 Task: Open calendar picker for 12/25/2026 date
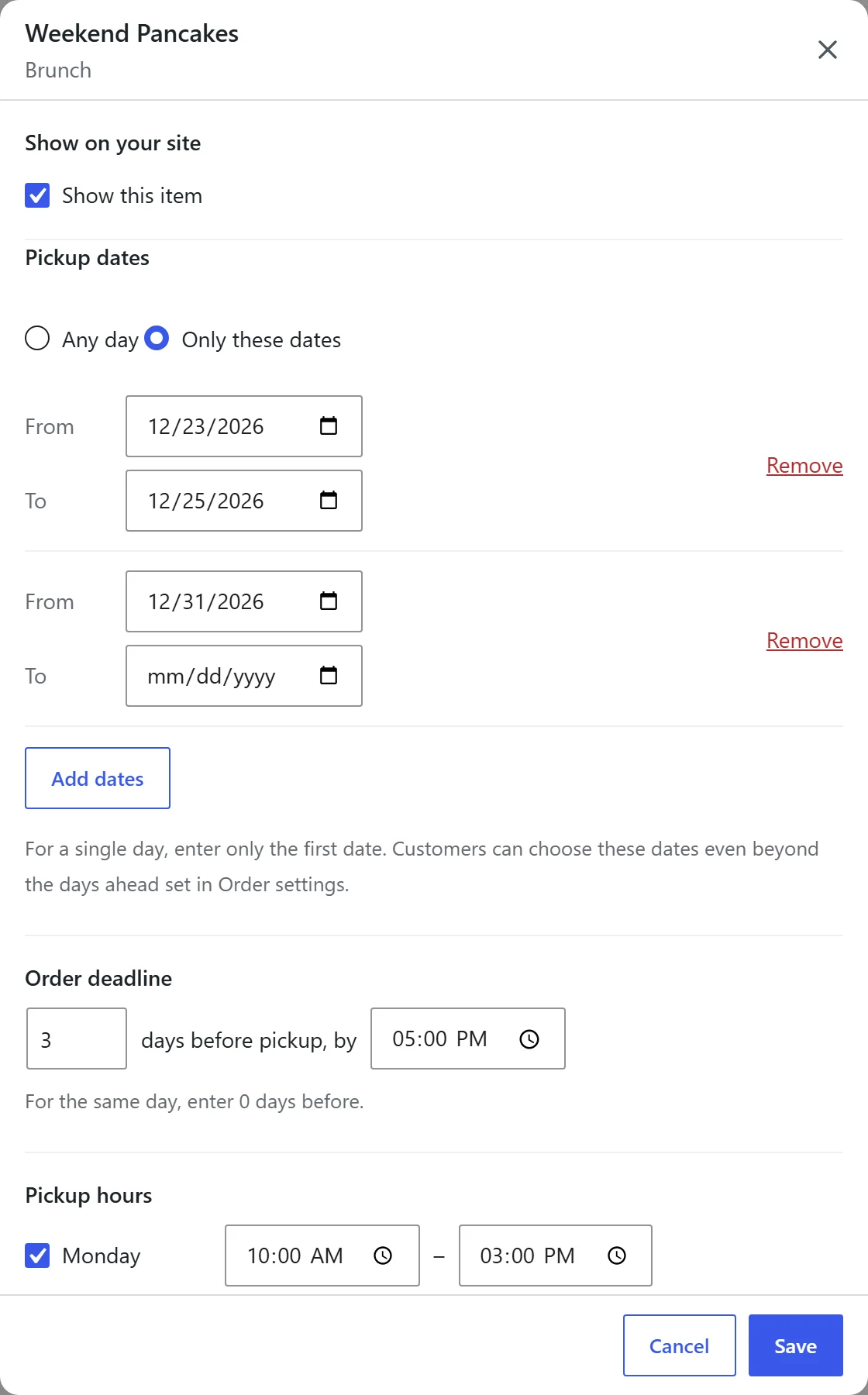[329, 501]
